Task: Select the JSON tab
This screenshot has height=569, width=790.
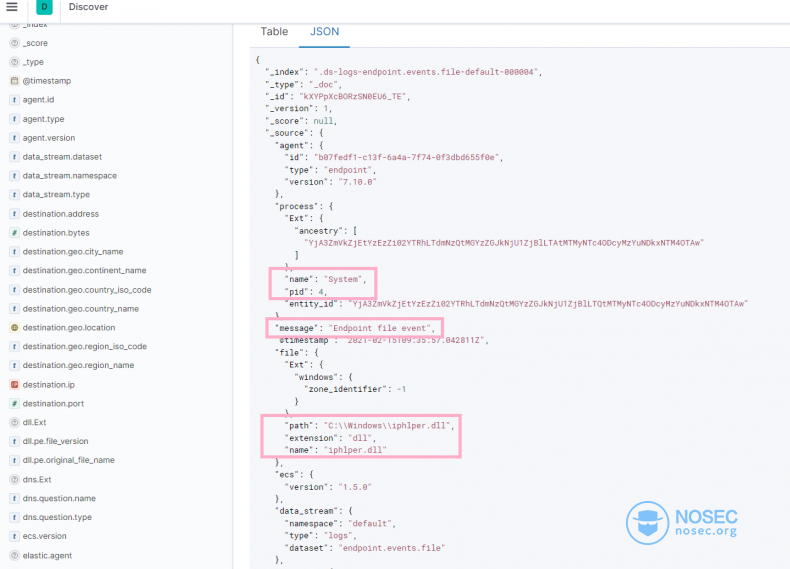Action: (x=324, y=31)
